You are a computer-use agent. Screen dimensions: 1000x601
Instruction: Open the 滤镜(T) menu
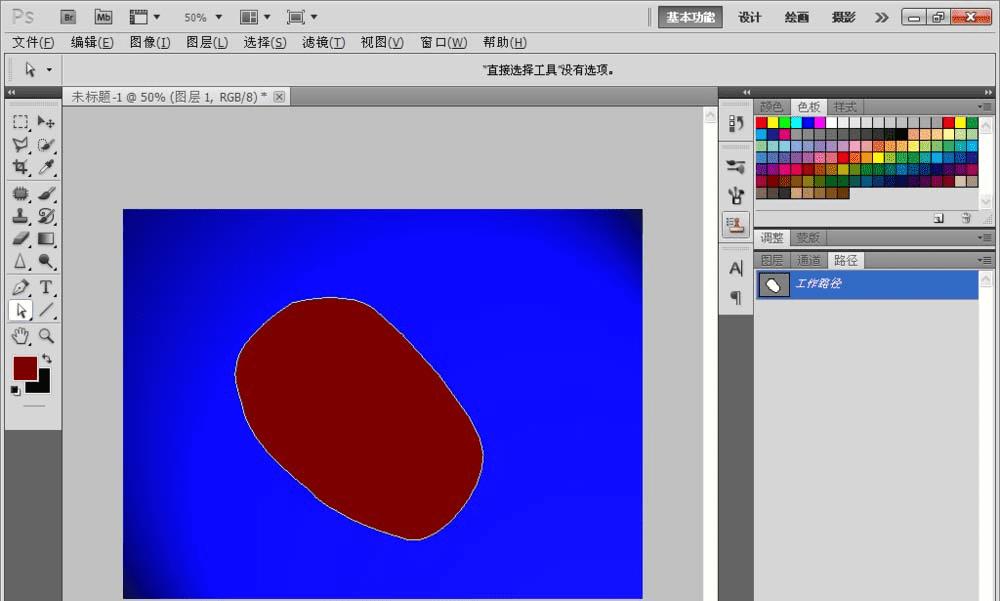click(x=323, y=42)
